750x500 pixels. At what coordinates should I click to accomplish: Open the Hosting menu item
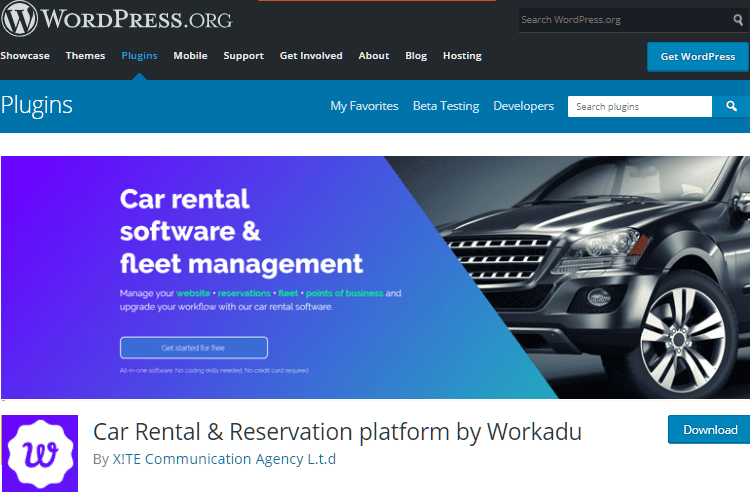tap(462, 56)
